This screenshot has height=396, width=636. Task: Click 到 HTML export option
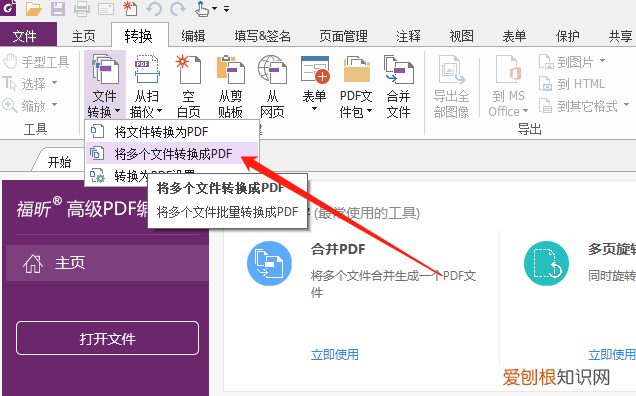click(572, 84)
